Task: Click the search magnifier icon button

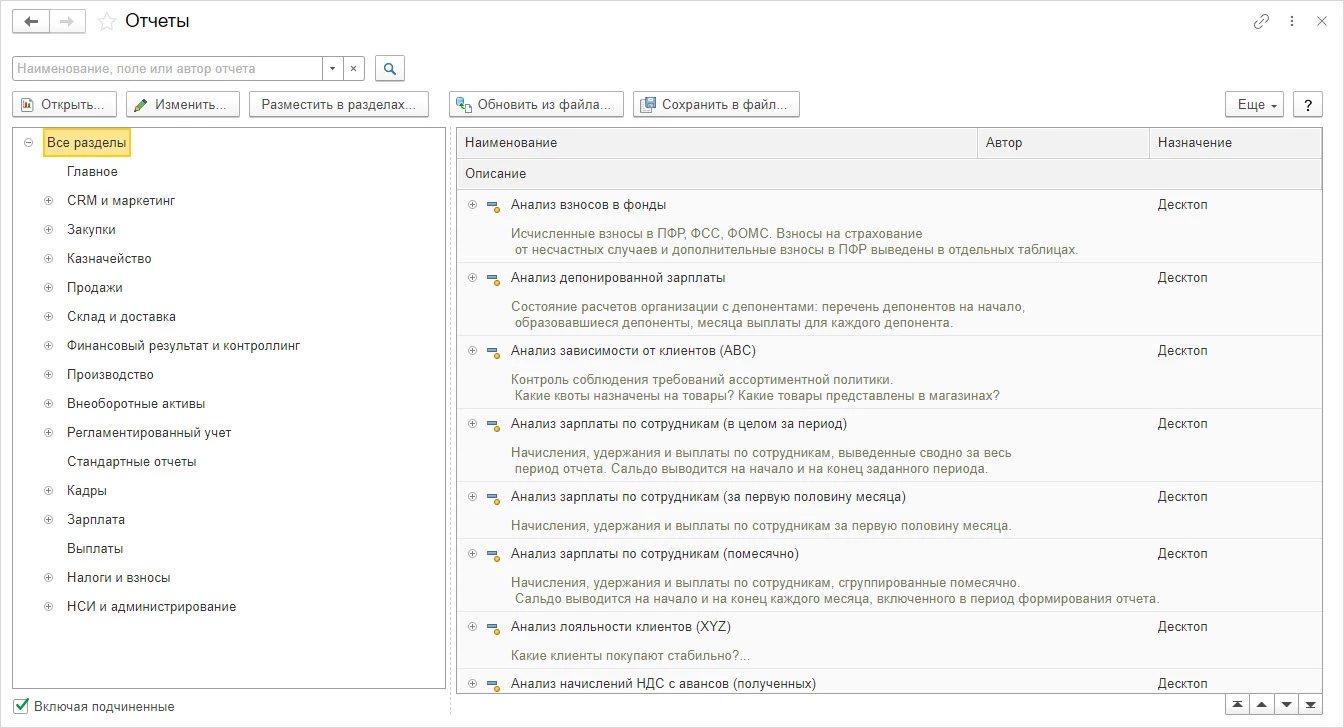Action: pyautogui.click(x=390, y=69)
